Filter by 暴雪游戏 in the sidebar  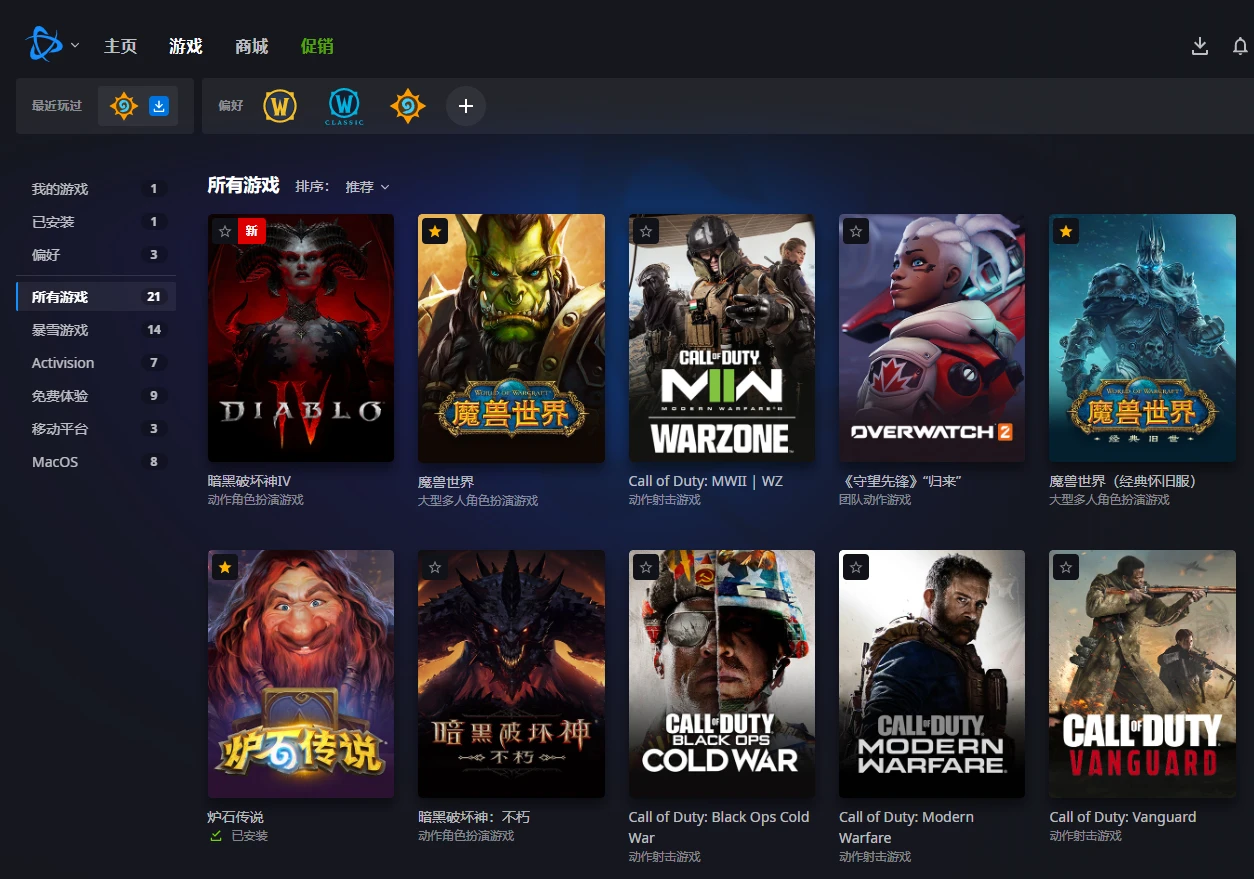[x=96, y=330]
